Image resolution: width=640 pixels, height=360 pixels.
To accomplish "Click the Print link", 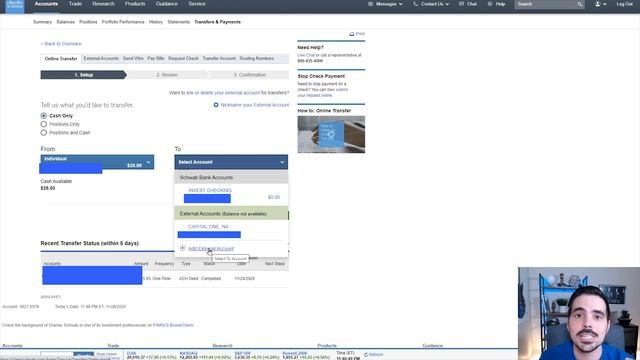I will click(360, 34).
